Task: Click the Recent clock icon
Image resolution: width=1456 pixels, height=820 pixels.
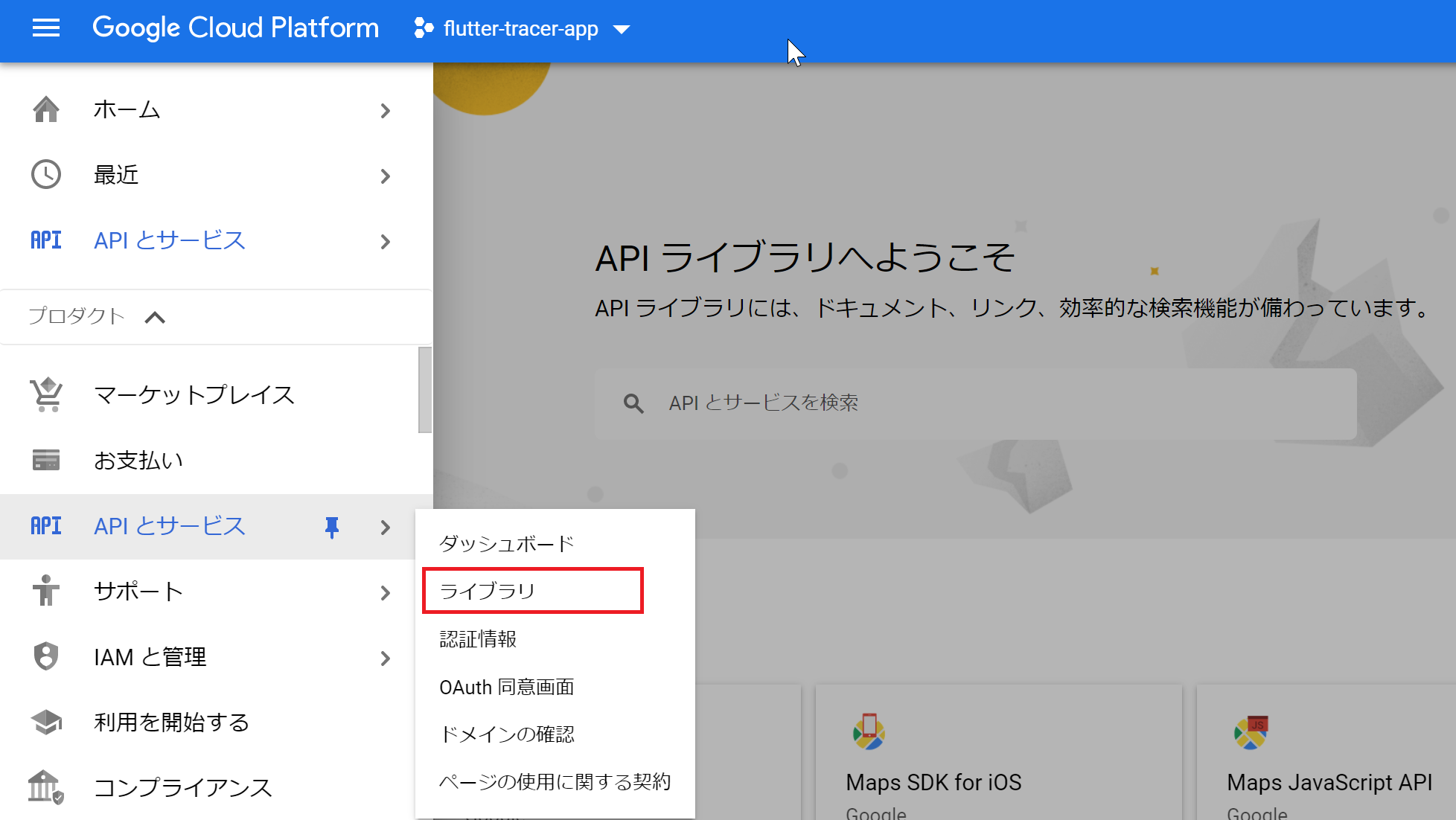Action: point(46,175)
